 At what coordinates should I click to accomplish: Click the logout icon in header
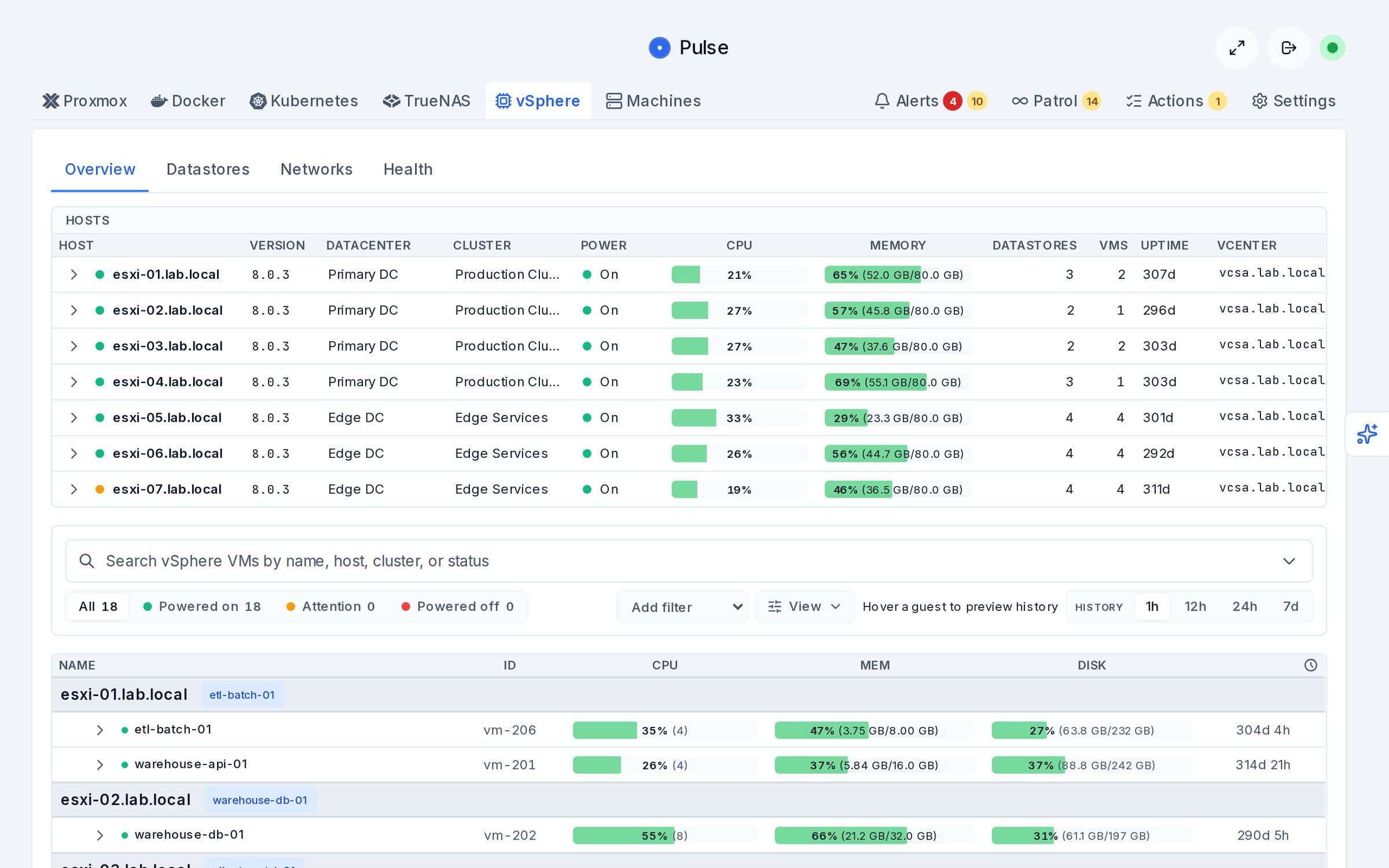coord(1289,47)
